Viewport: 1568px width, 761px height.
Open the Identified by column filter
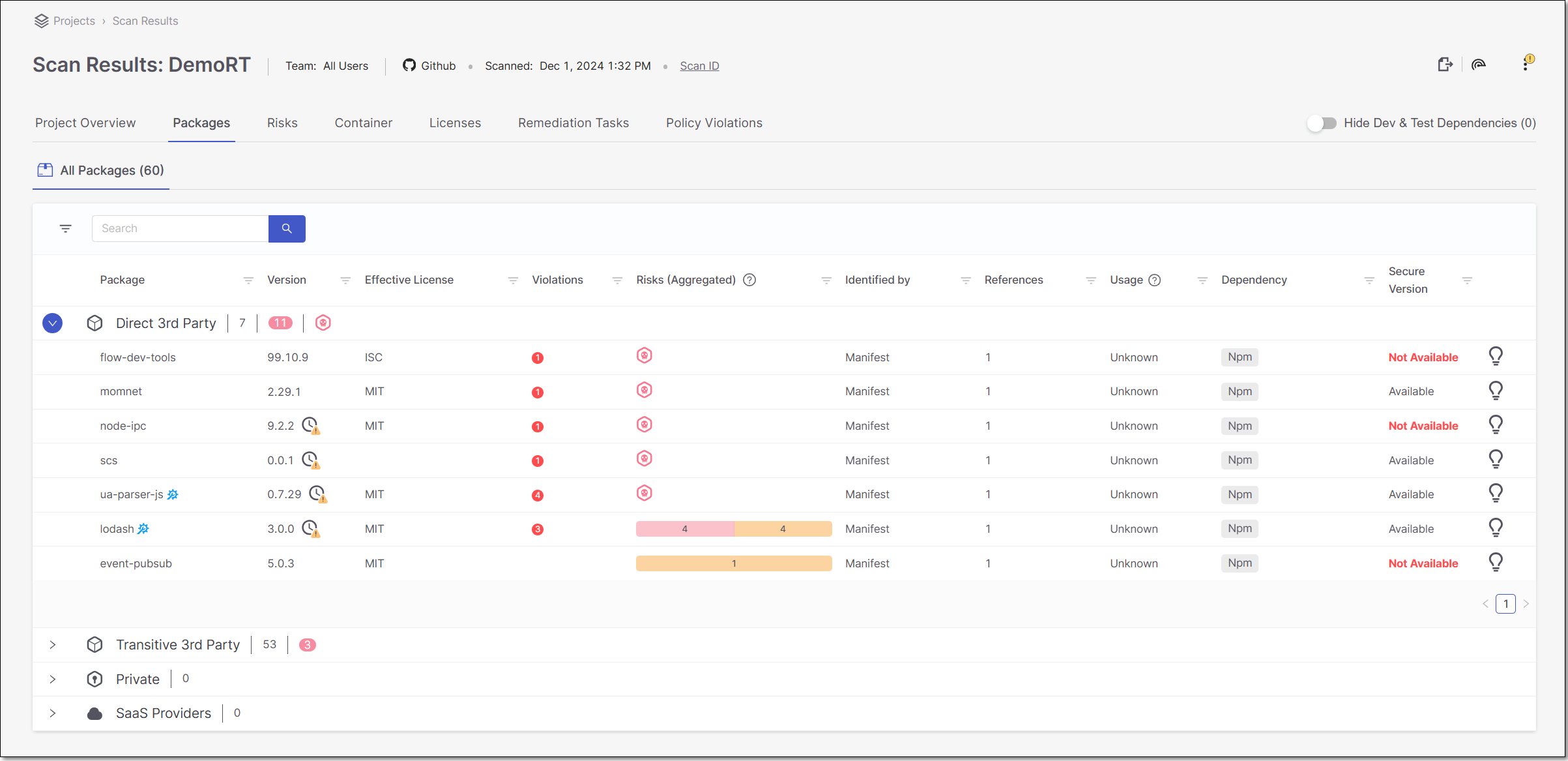click(966, 280)
